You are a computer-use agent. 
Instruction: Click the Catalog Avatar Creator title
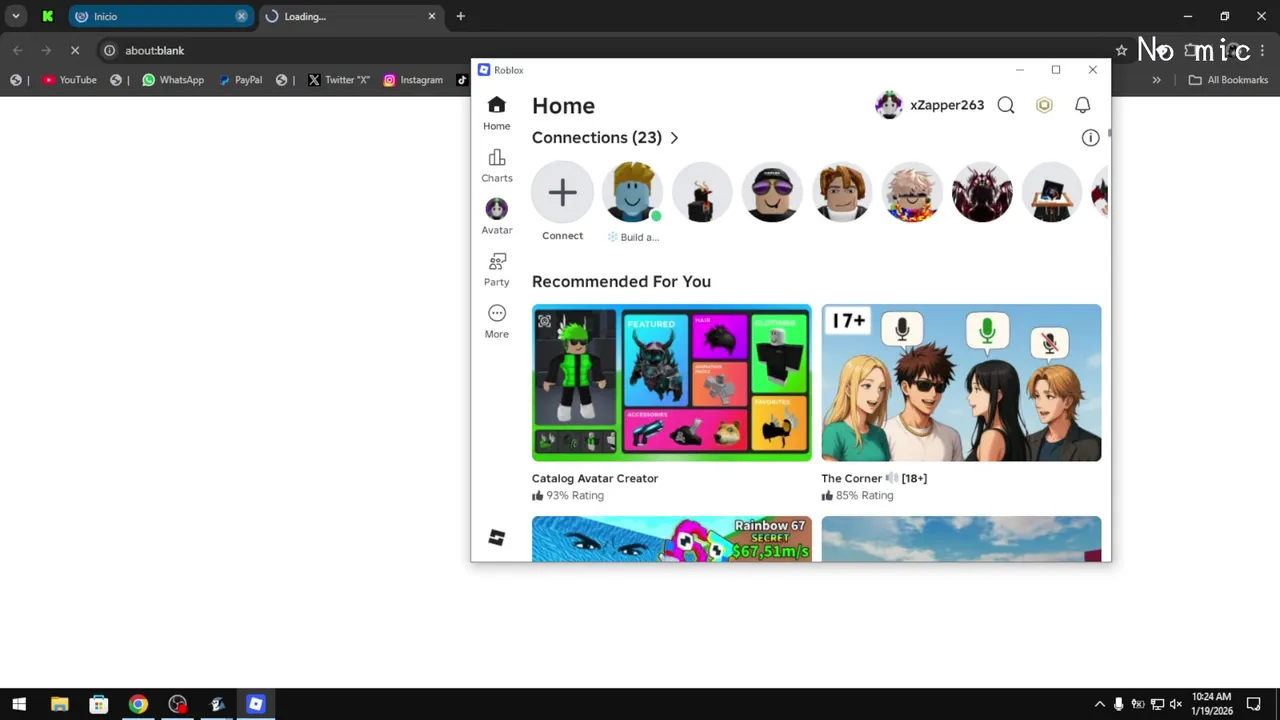[x=595, y=478]
